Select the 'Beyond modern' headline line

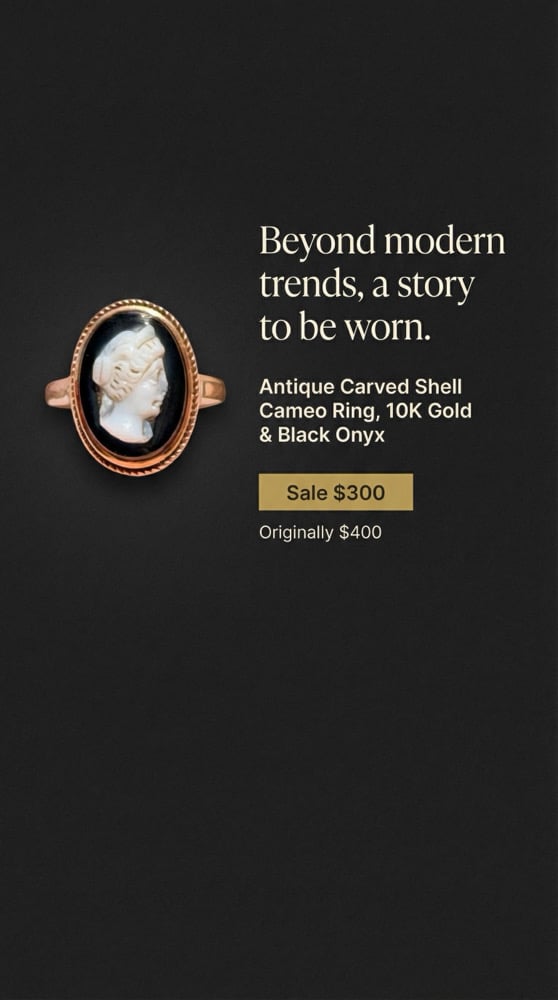click(382, 242)
